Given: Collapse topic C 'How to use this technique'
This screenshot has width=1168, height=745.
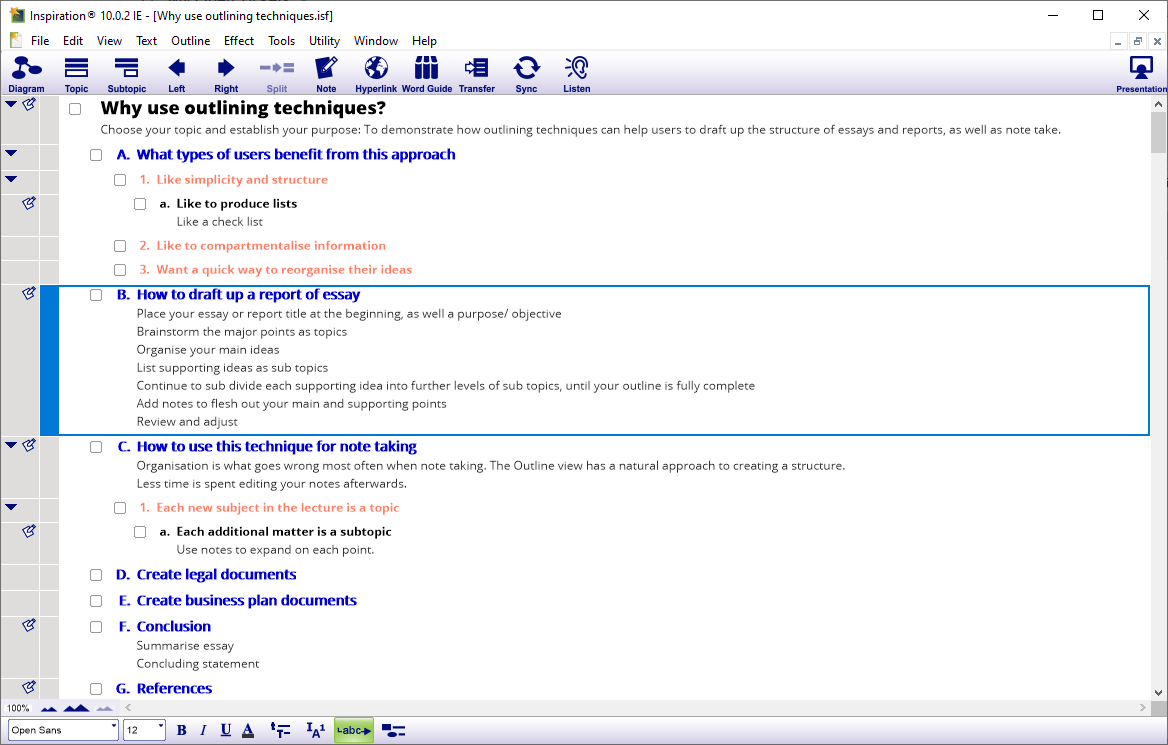Looking at the screenshot, I should 11,445.
